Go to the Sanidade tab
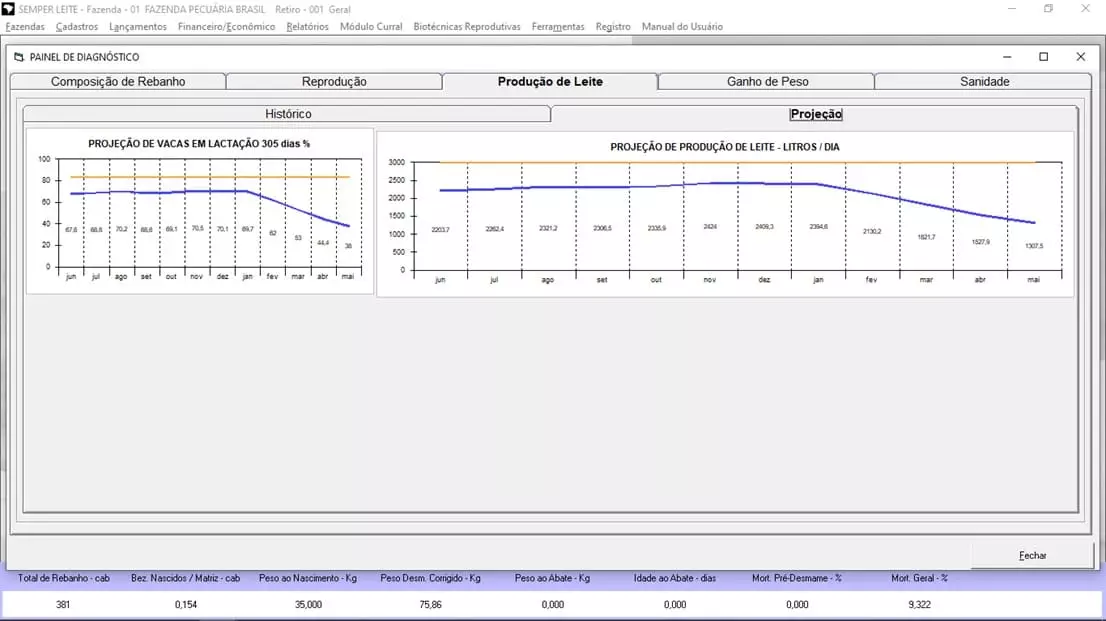 point(984,82)
